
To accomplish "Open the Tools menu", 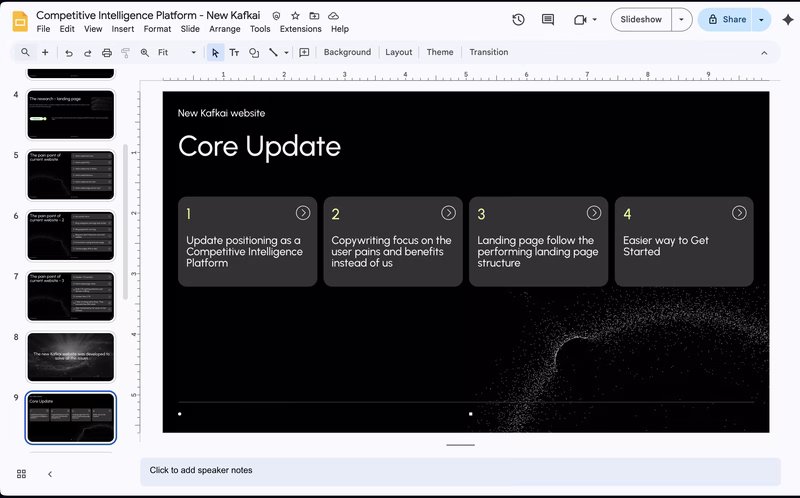I will [260, 29].
